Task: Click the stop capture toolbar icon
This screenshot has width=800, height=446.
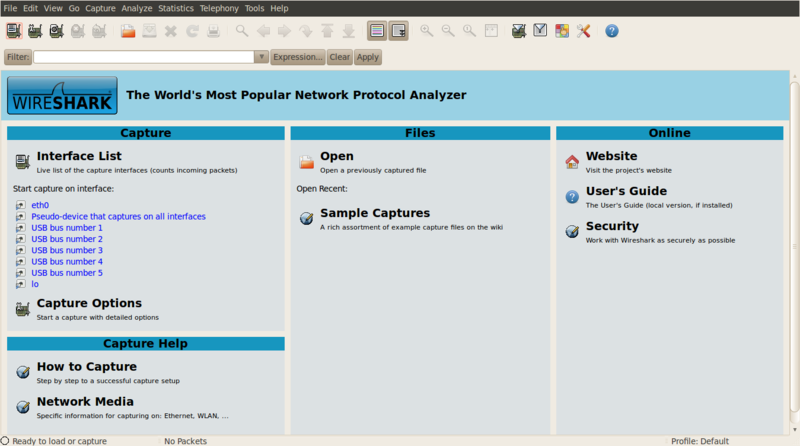Action: click(x=78, y=31)
